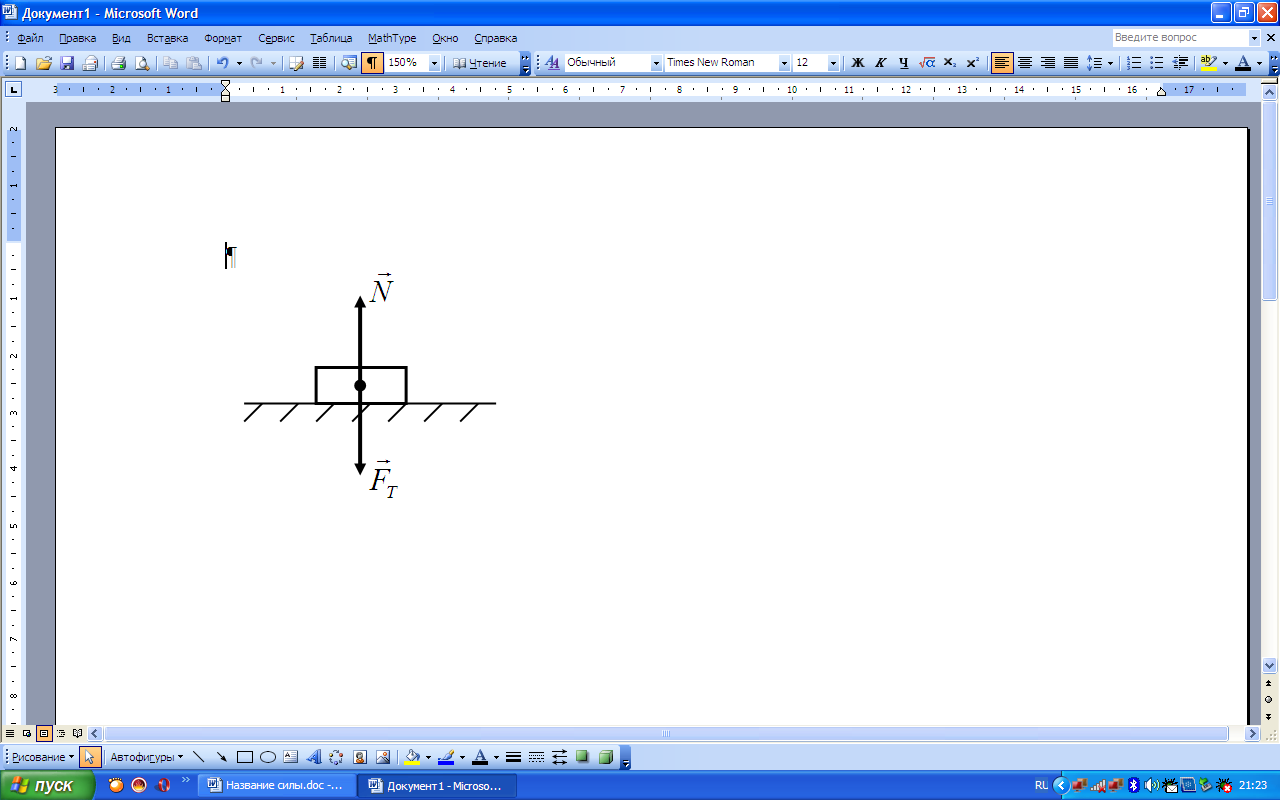The image size is (1280, 800).
Task: Apply bulleted list
Action: point(1157,63)
